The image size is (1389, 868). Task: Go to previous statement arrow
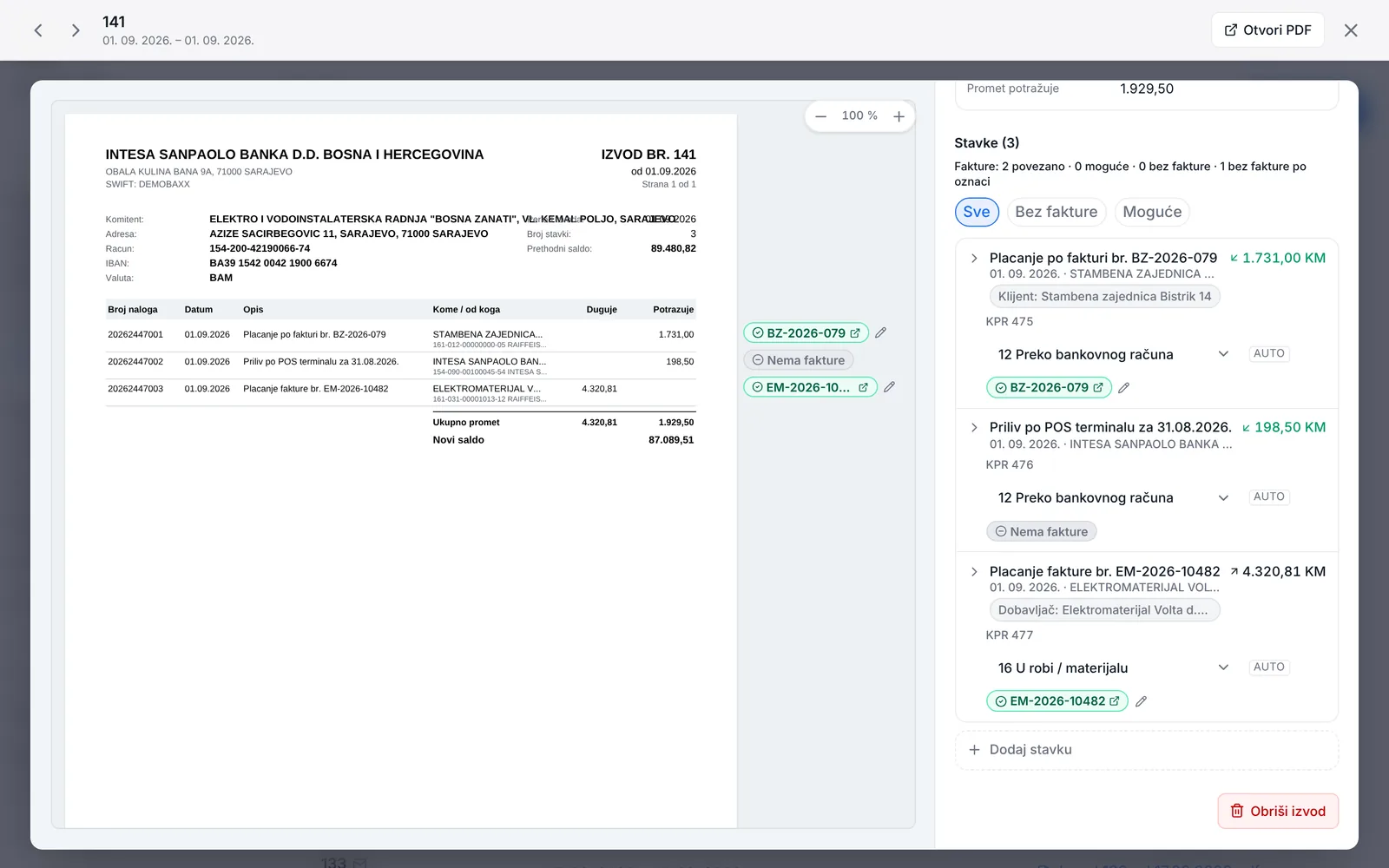[38, 30]
